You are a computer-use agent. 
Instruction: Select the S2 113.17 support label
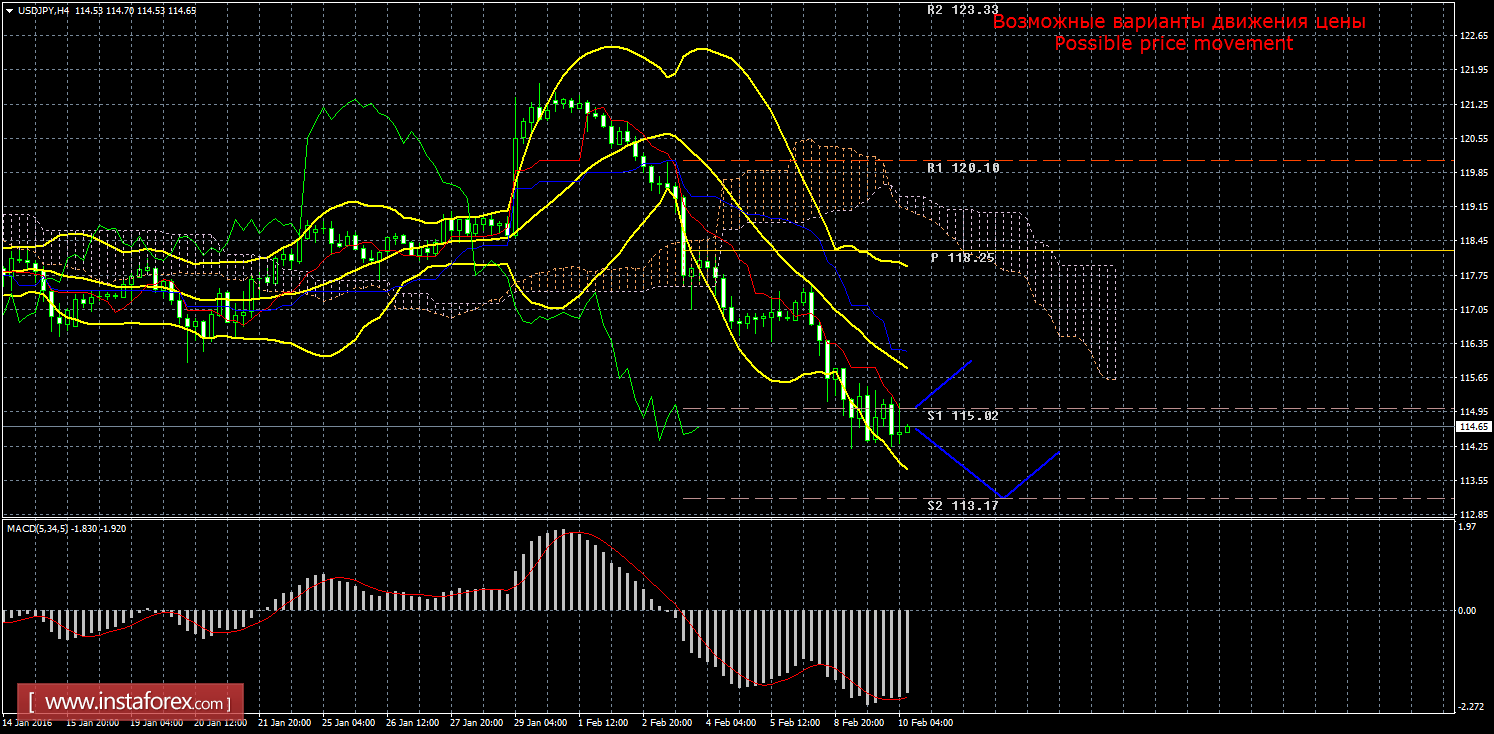pos(962,506)
